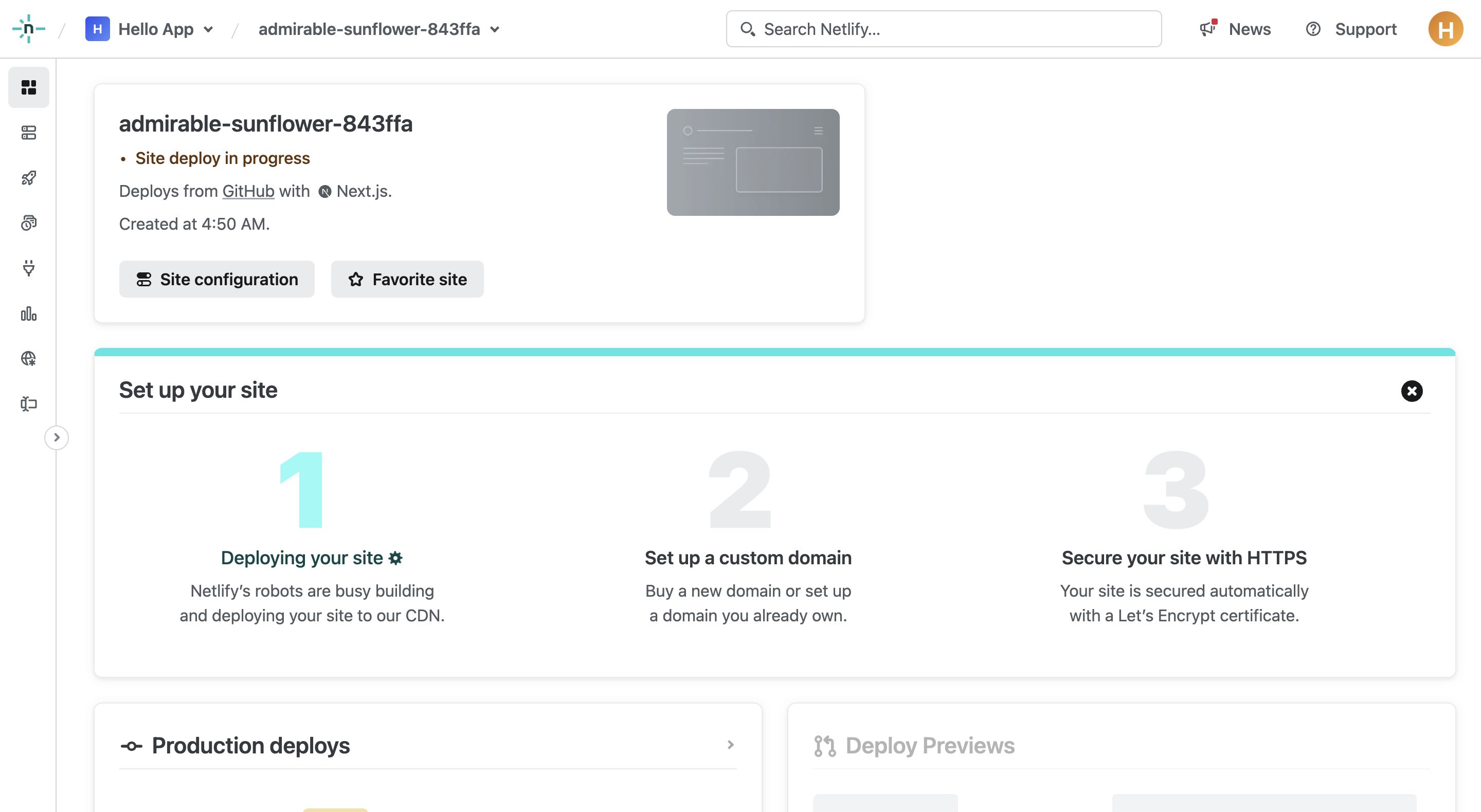Open the user avatar menu
Viewport: 1481px width, 812px height.
pos(1446,29)
